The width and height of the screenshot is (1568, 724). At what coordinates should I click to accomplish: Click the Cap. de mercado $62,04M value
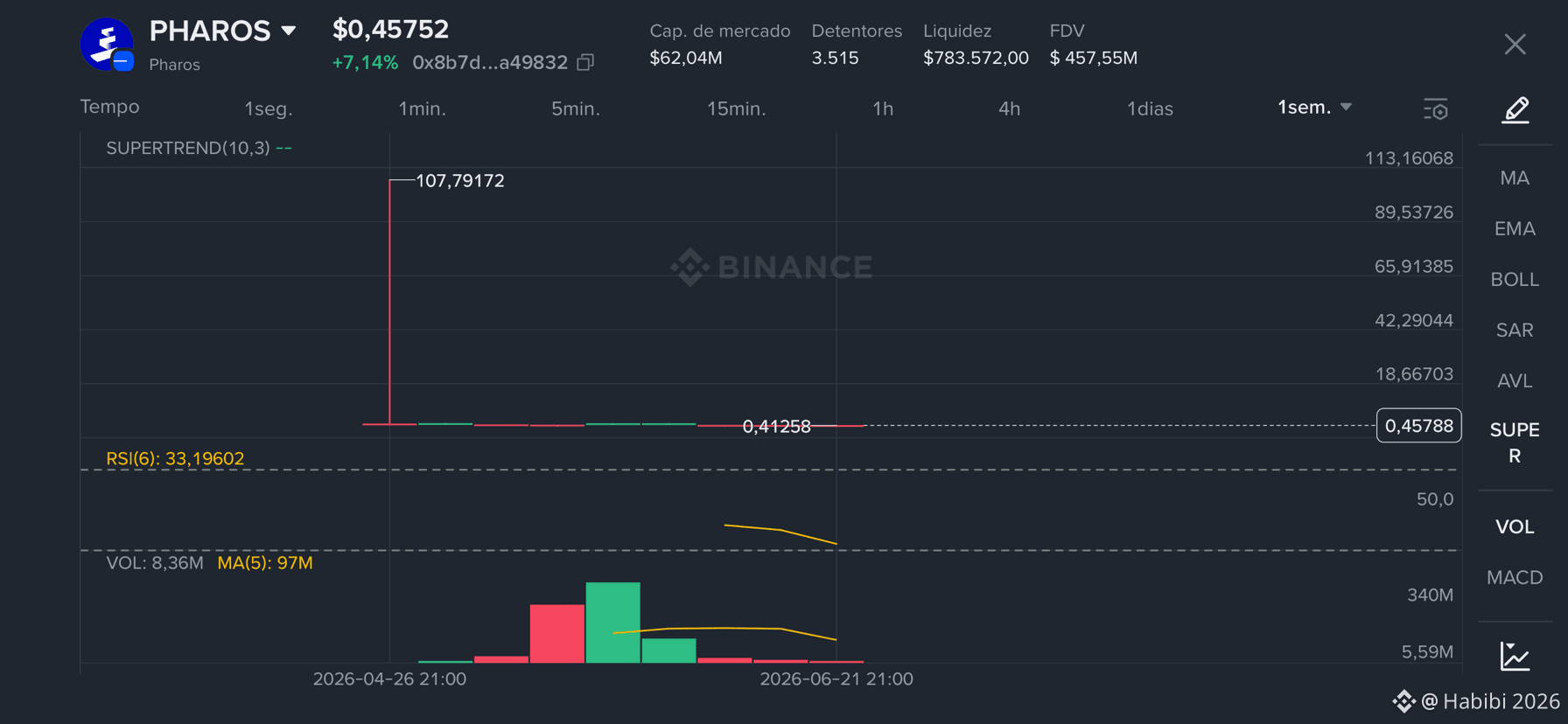685,59
